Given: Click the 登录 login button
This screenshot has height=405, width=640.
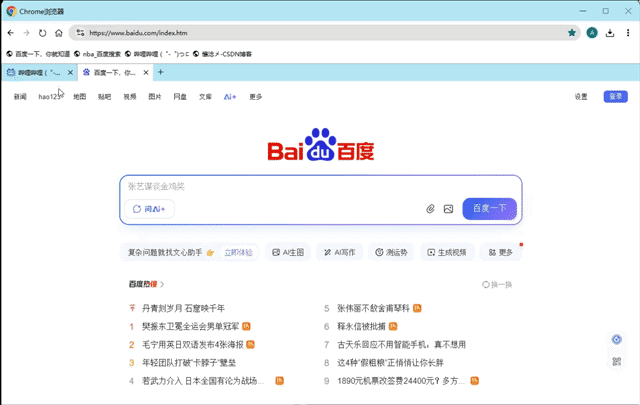Looking at the screenshot, I should point(616,96).
